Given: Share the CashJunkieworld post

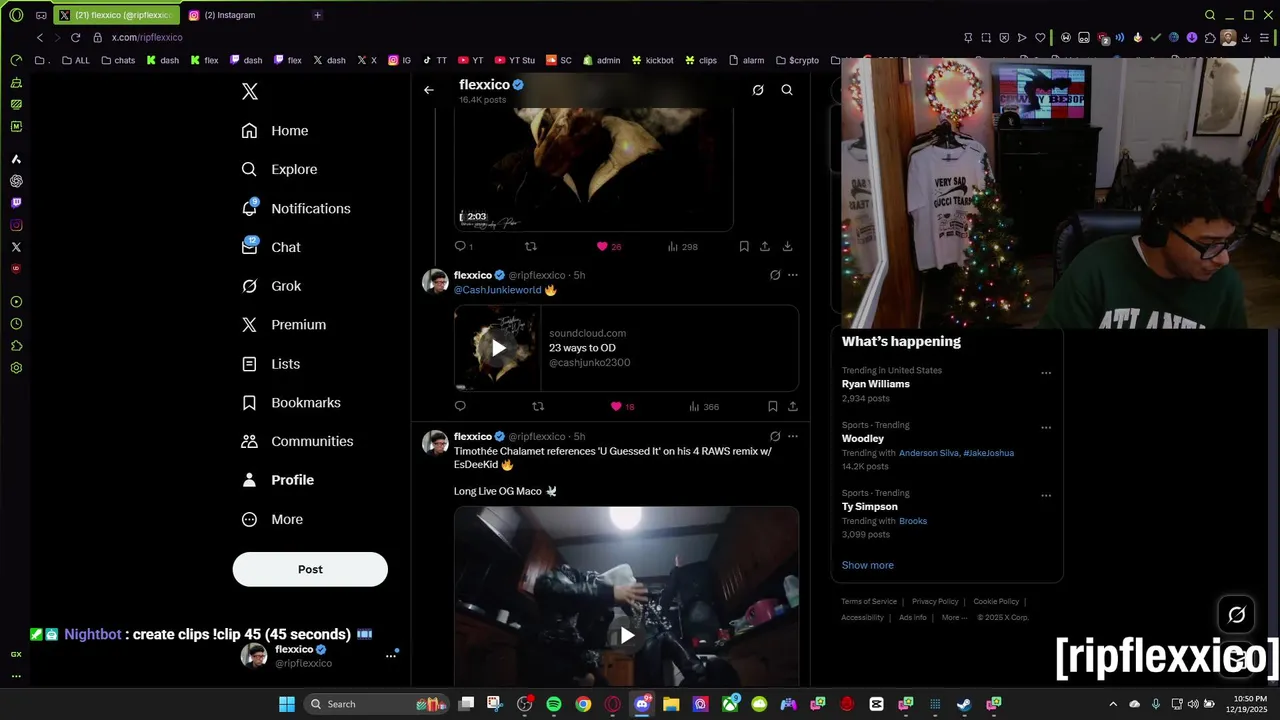Looking at the screenshot, I should [793, 406].
